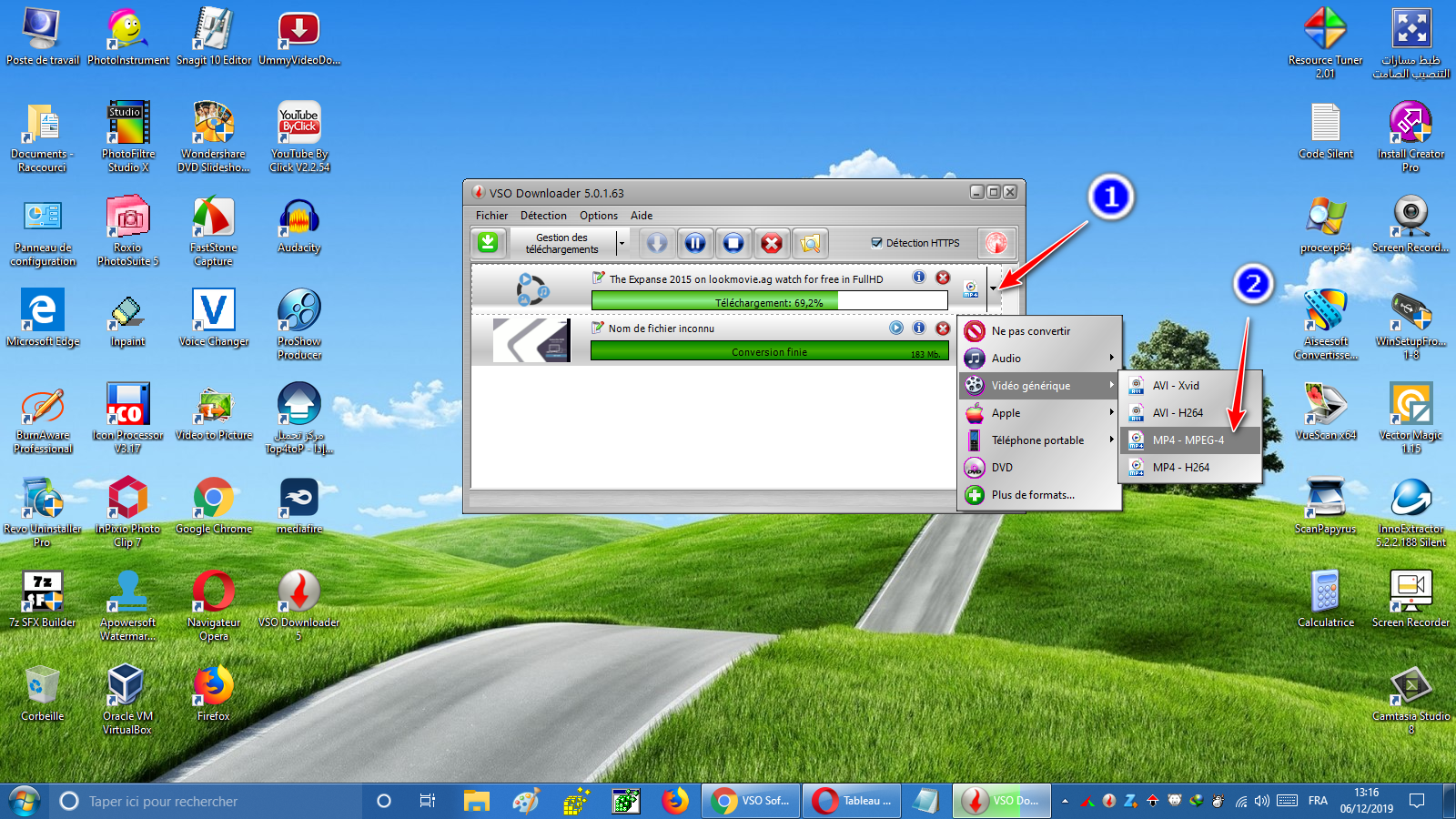
Task: Remove 'Nom de fichier inconnu' with red X
Action: coord(943,328)
